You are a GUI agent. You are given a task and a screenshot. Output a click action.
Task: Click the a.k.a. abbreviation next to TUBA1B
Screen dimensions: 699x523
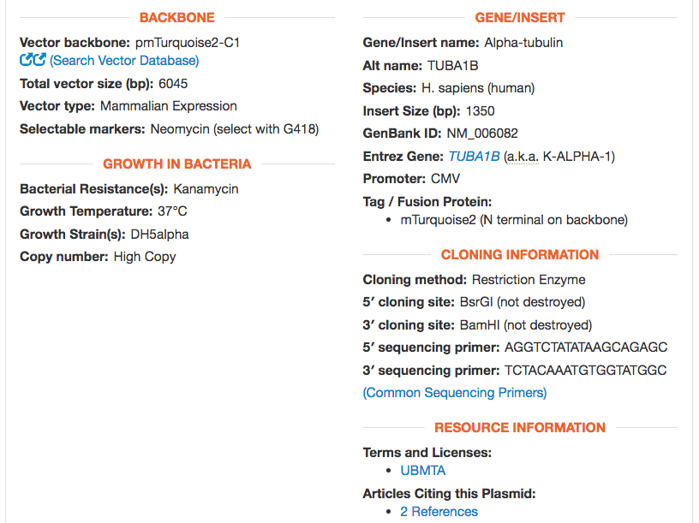[x=521, y=156]
